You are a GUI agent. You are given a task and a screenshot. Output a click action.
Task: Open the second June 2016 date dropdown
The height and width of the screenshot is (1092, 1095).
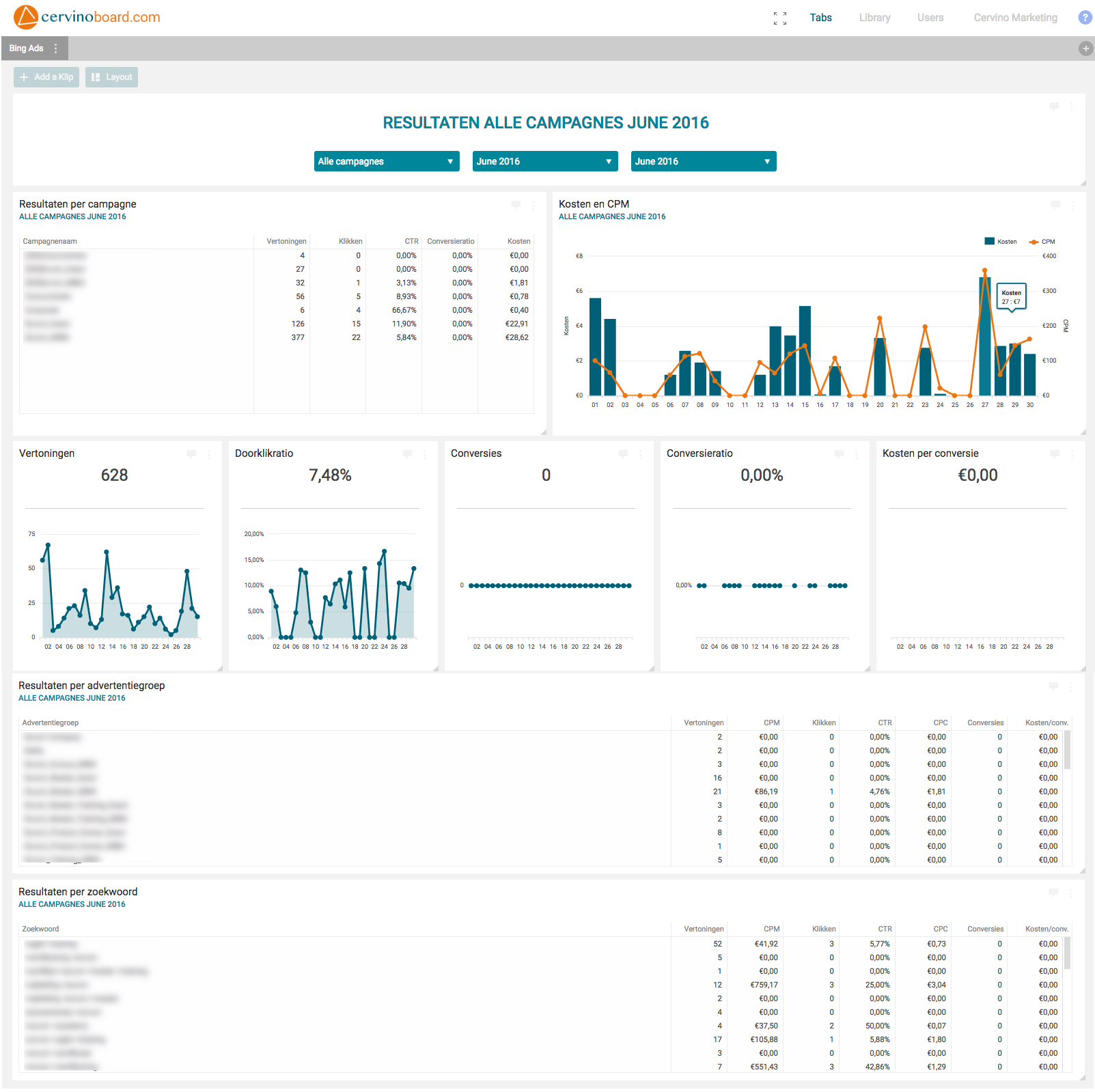click(703, 161)
